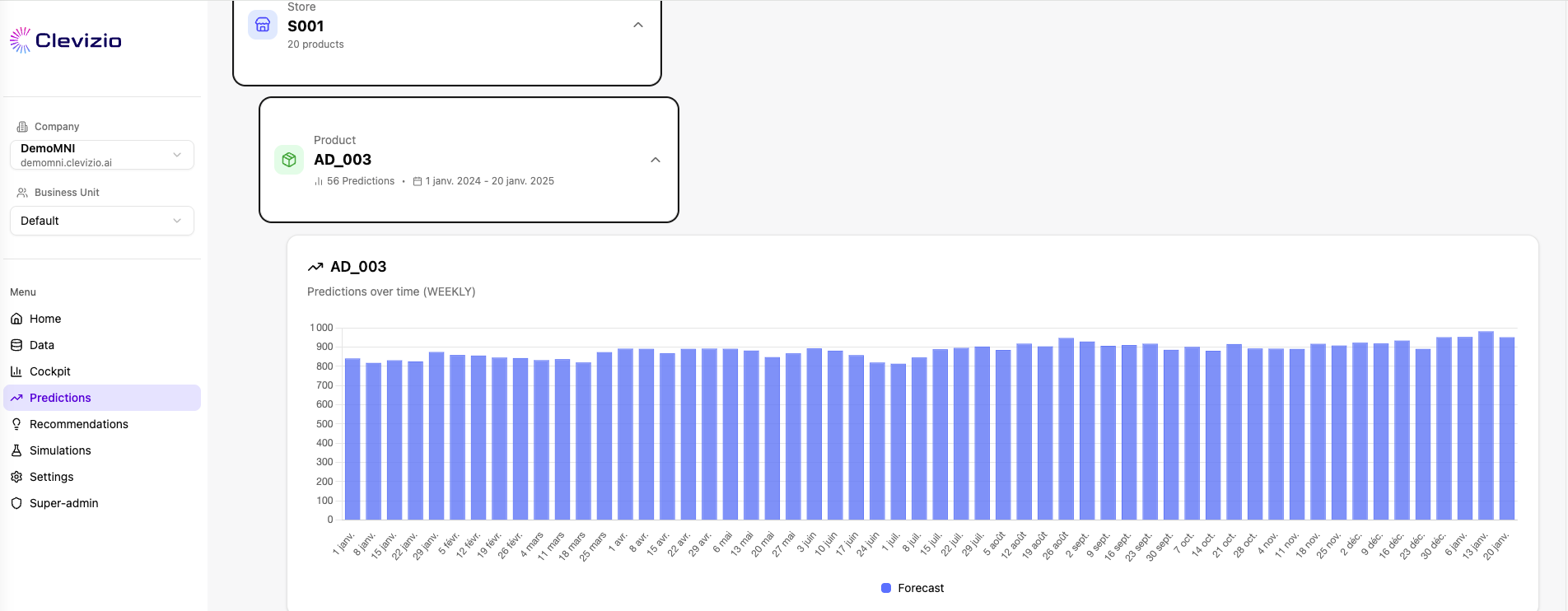The image size is (1568, 611).
Task: Click the Super-admin shield icon
Action: 16,503
